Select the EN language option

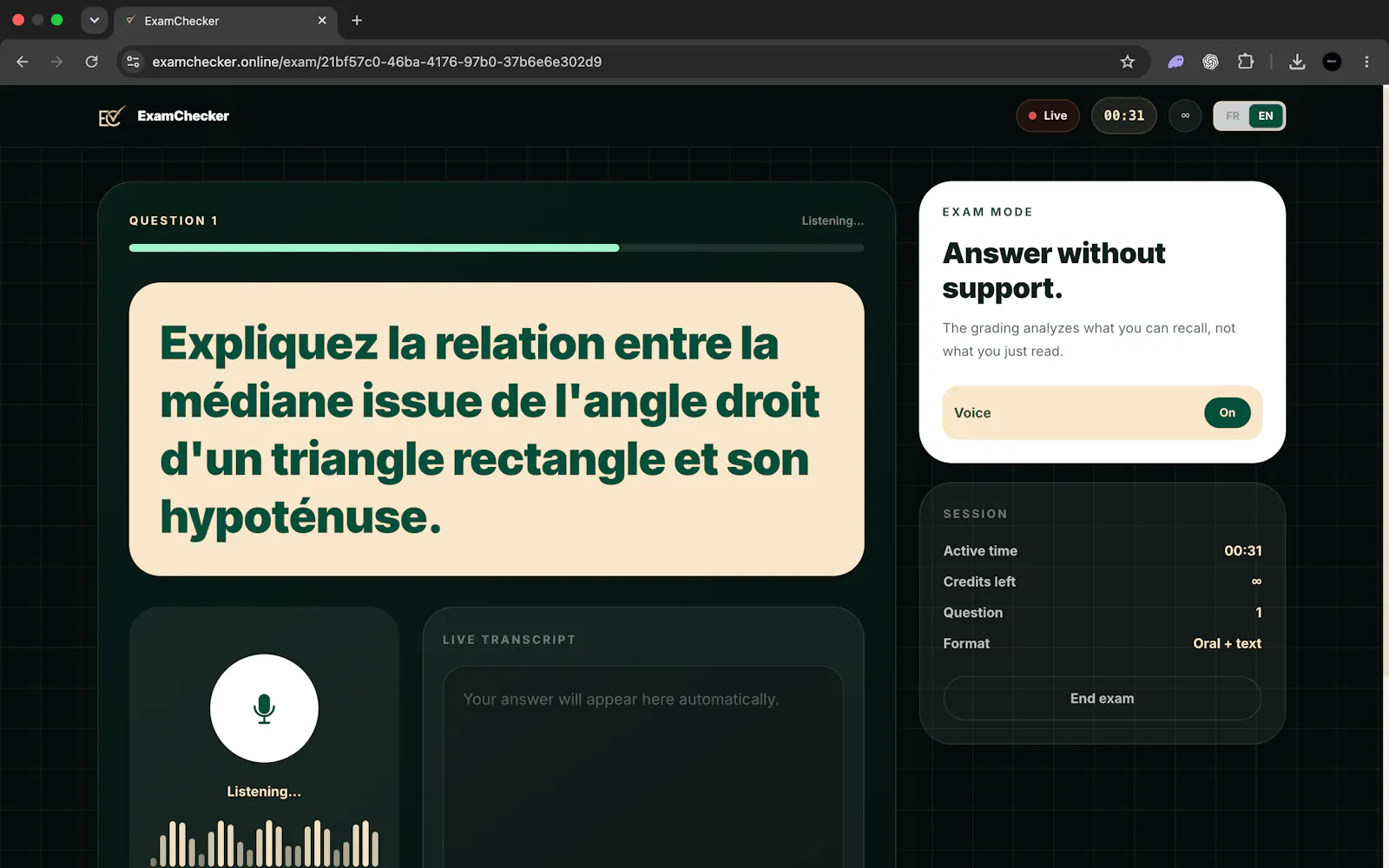1266,116
